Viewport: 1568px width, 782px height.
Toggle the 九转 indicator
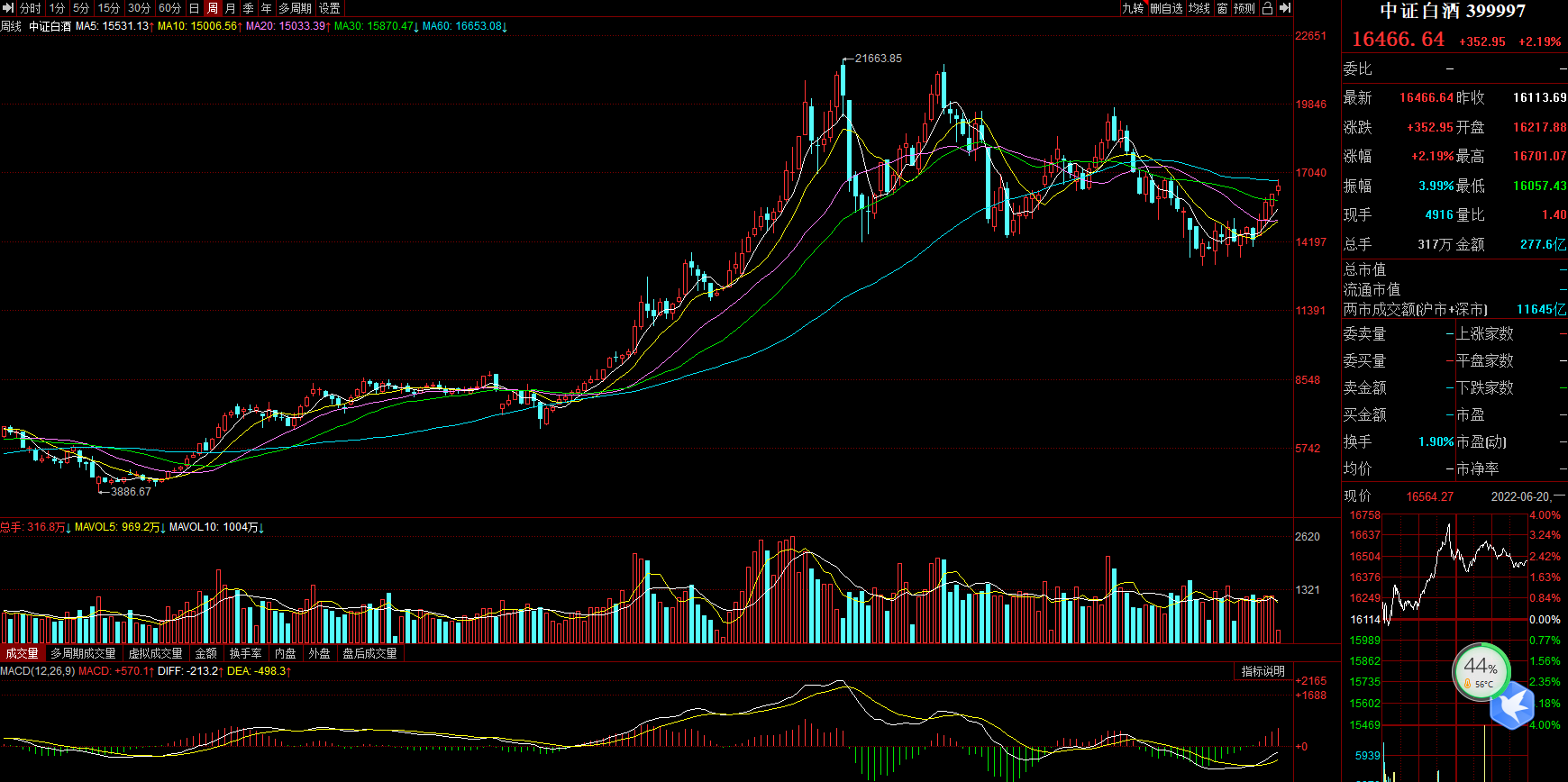pyautogui.click(x=1133, y=8)
